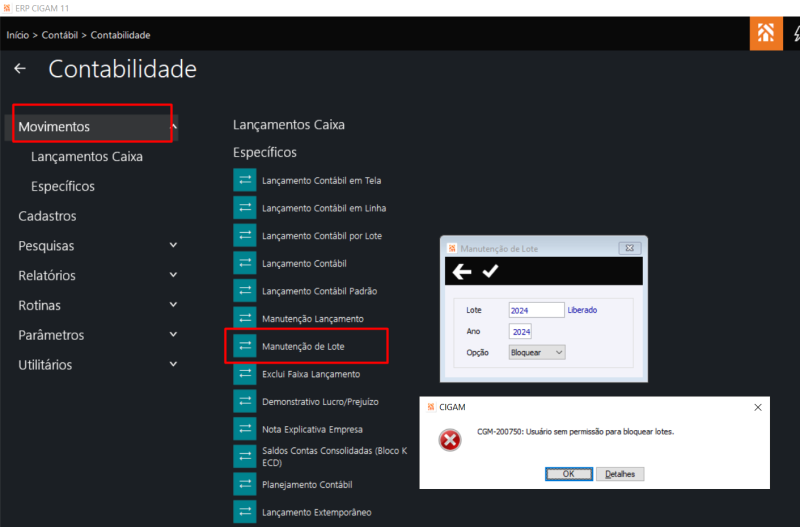Select Rotinas menu item

[x=39, y=305]
